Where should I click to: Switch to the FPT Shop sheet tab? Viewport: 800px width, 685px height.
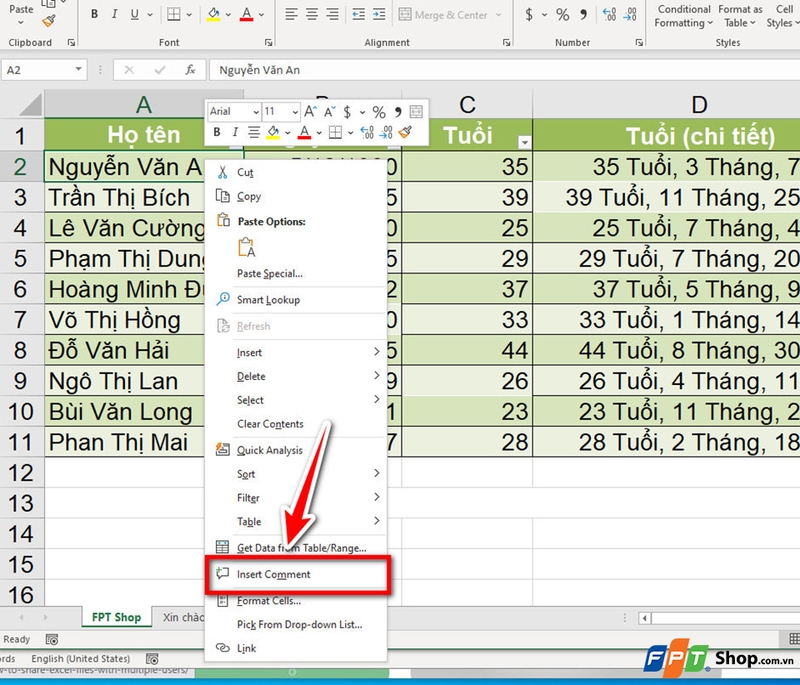[x=116, y=617]
